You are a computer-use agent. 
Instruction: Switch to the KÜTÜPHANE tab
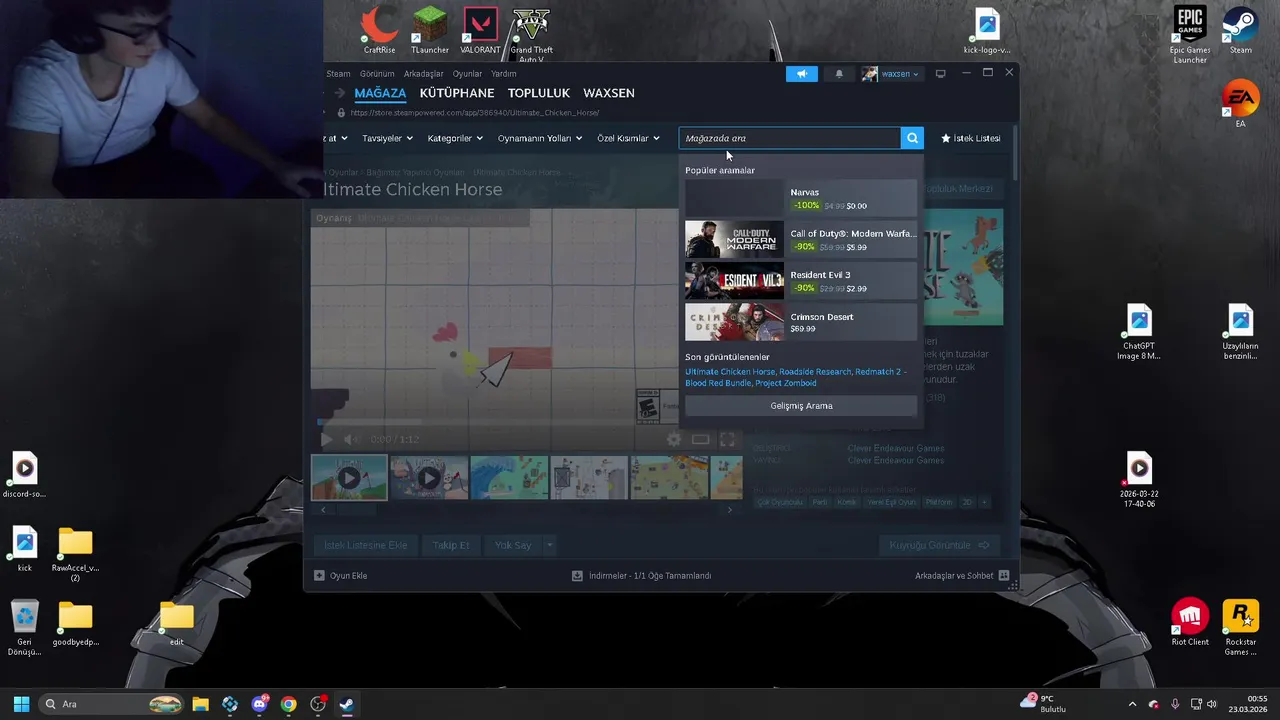tap(457, 93)
